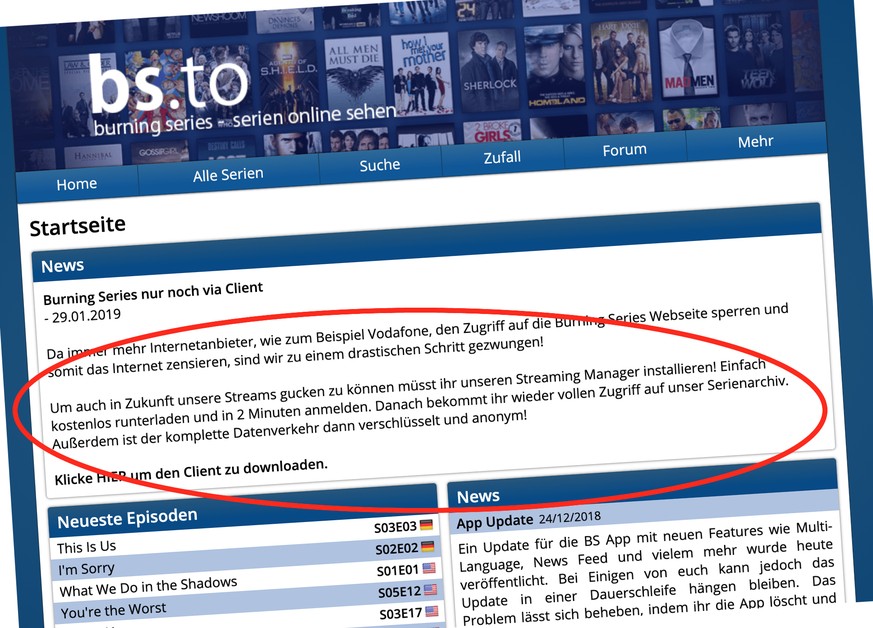Open the Homeland poster thumbnail
This screenshot has width=873, height=628.
[555, 66]
